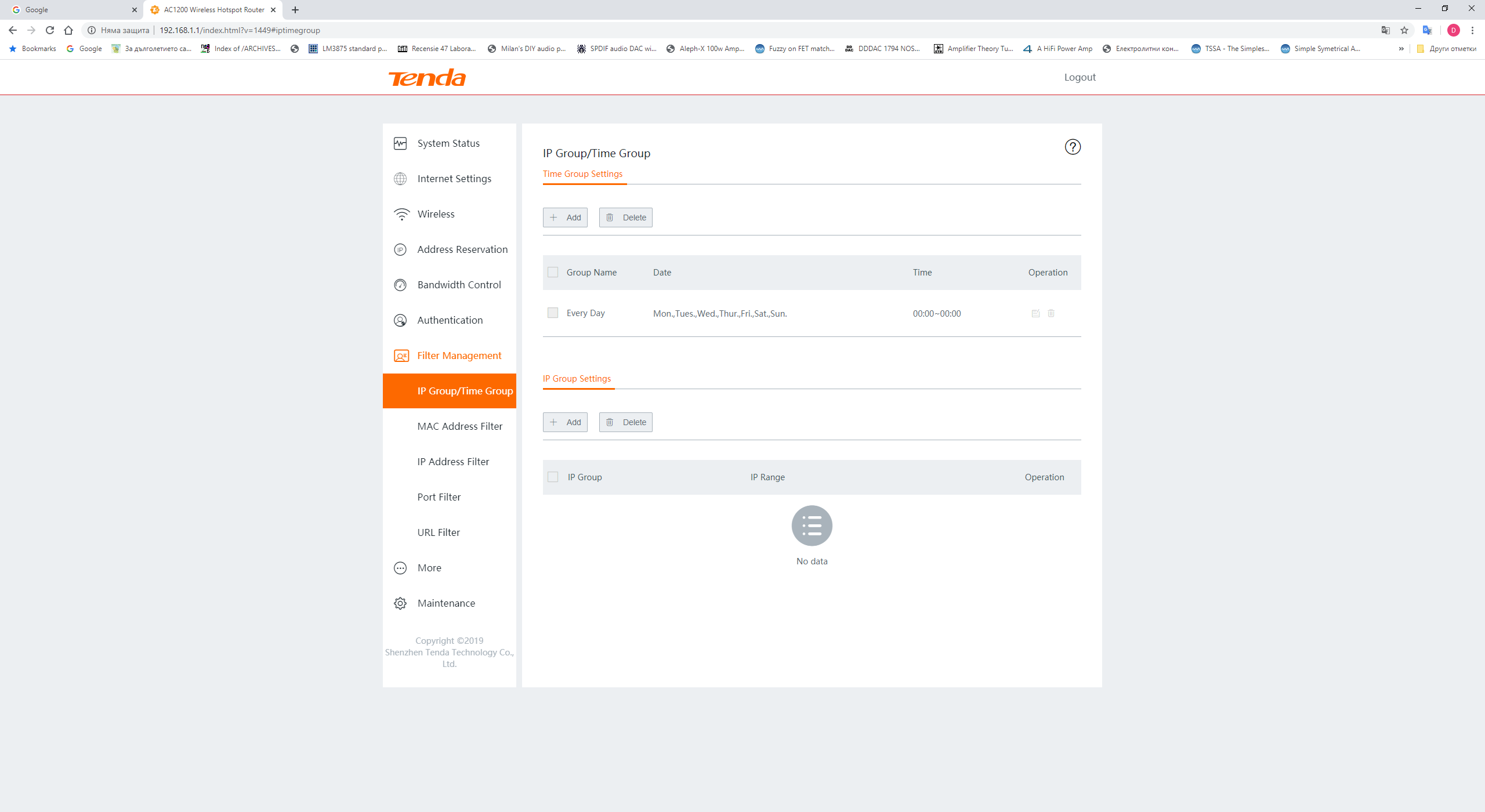Click the System Status monitor icon

pyautogui.click(x=400, y=143)
